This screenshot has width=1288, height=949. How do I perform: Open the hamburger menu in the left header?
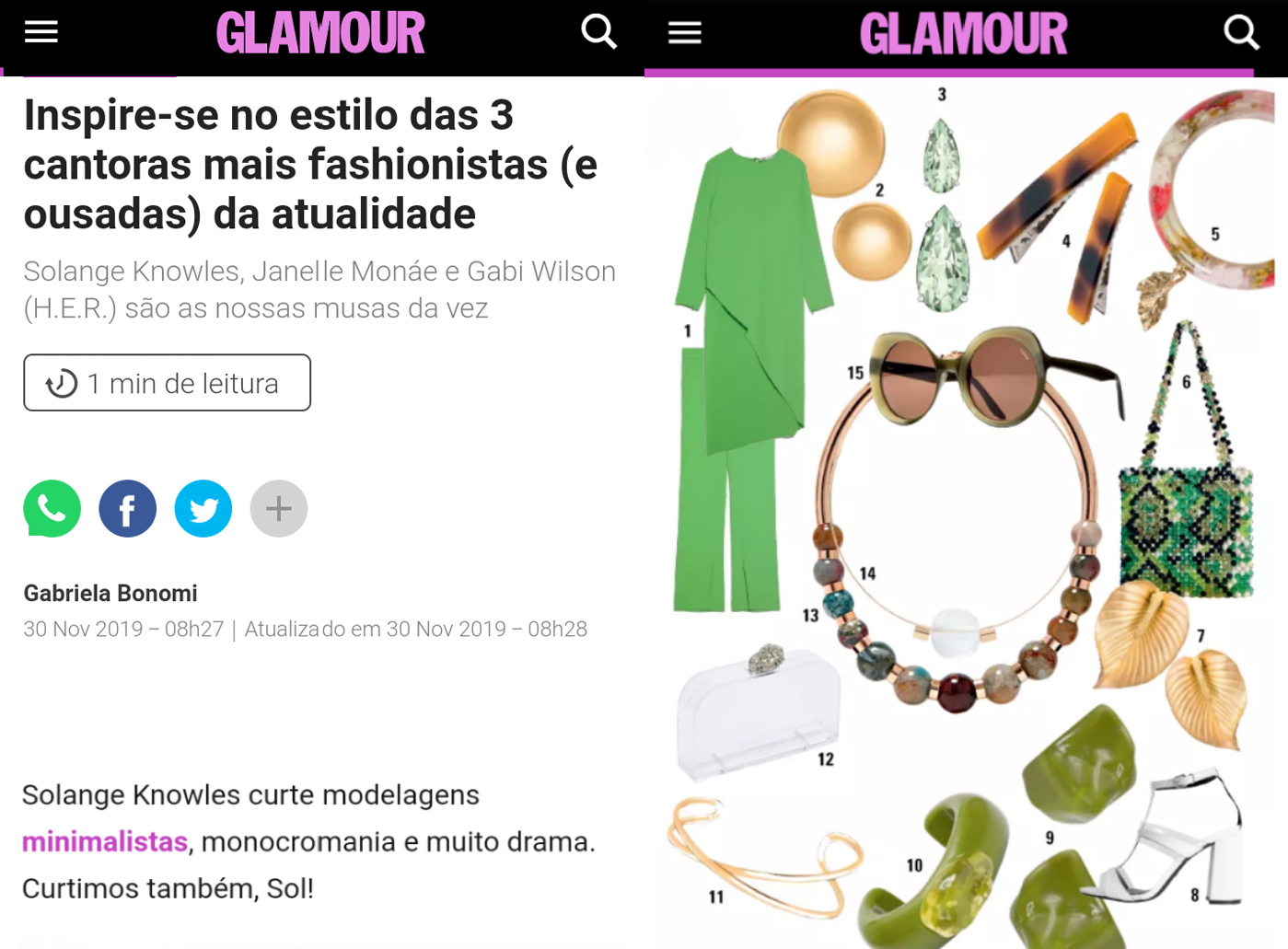pos(41,32)
